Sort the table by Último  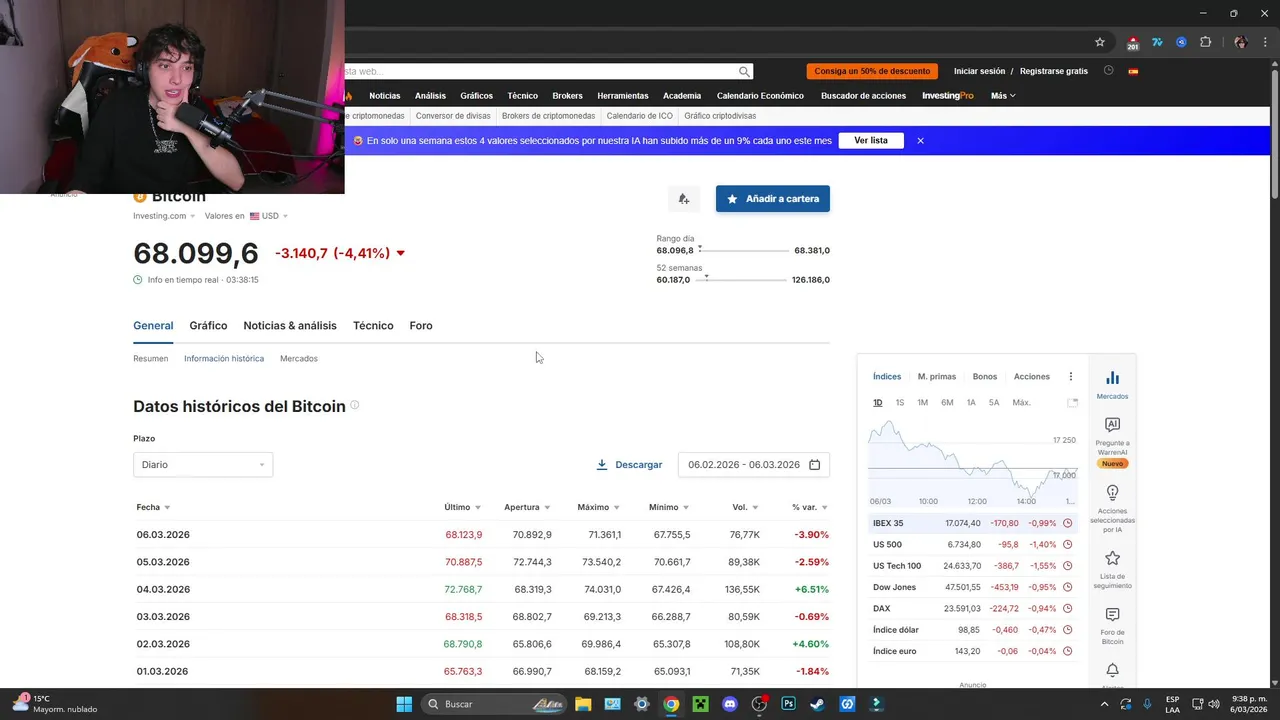[x=463, y=507]
